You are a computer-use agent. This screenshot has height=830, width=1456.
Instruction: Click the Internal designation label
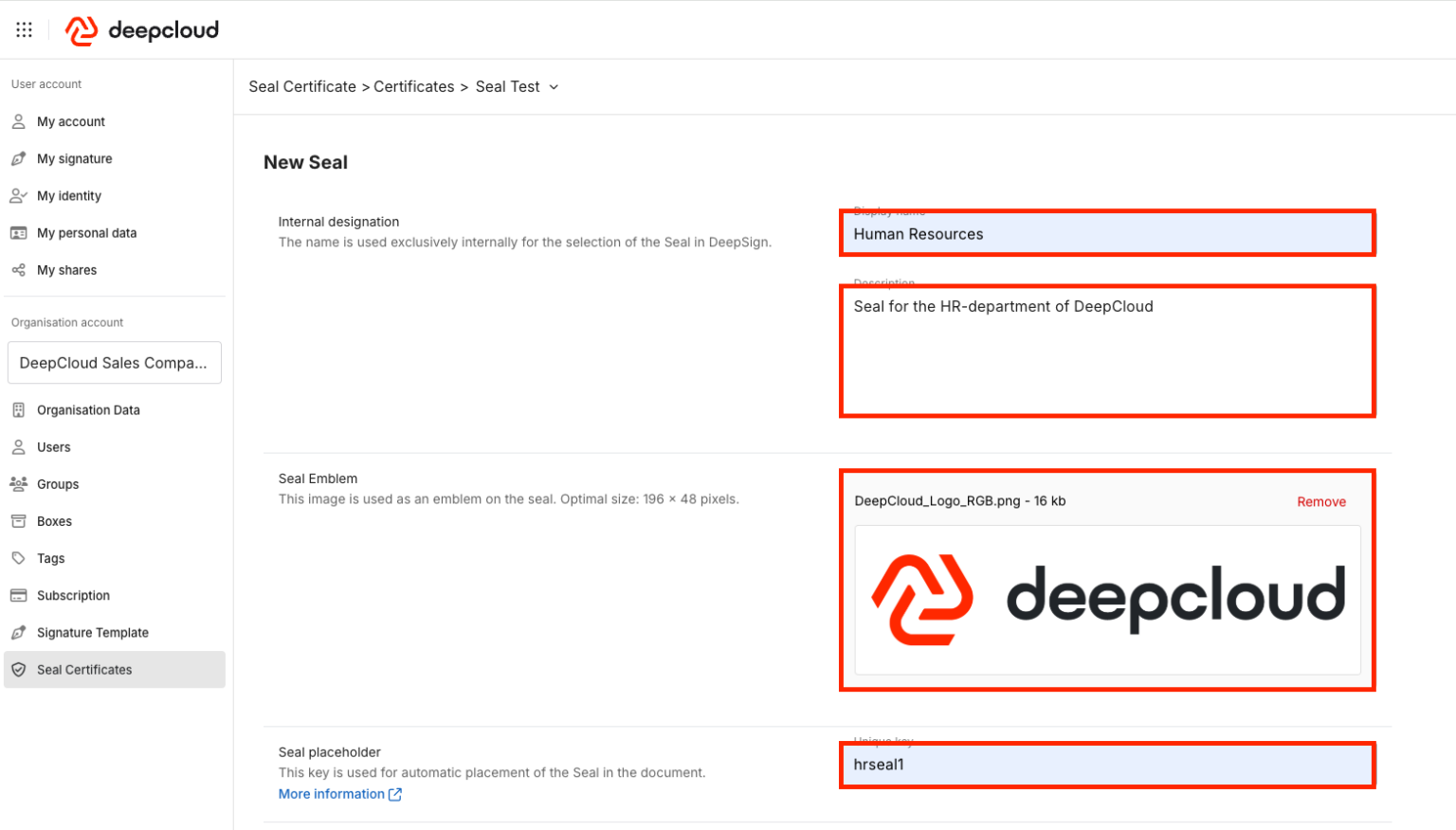tap(338, 222)
